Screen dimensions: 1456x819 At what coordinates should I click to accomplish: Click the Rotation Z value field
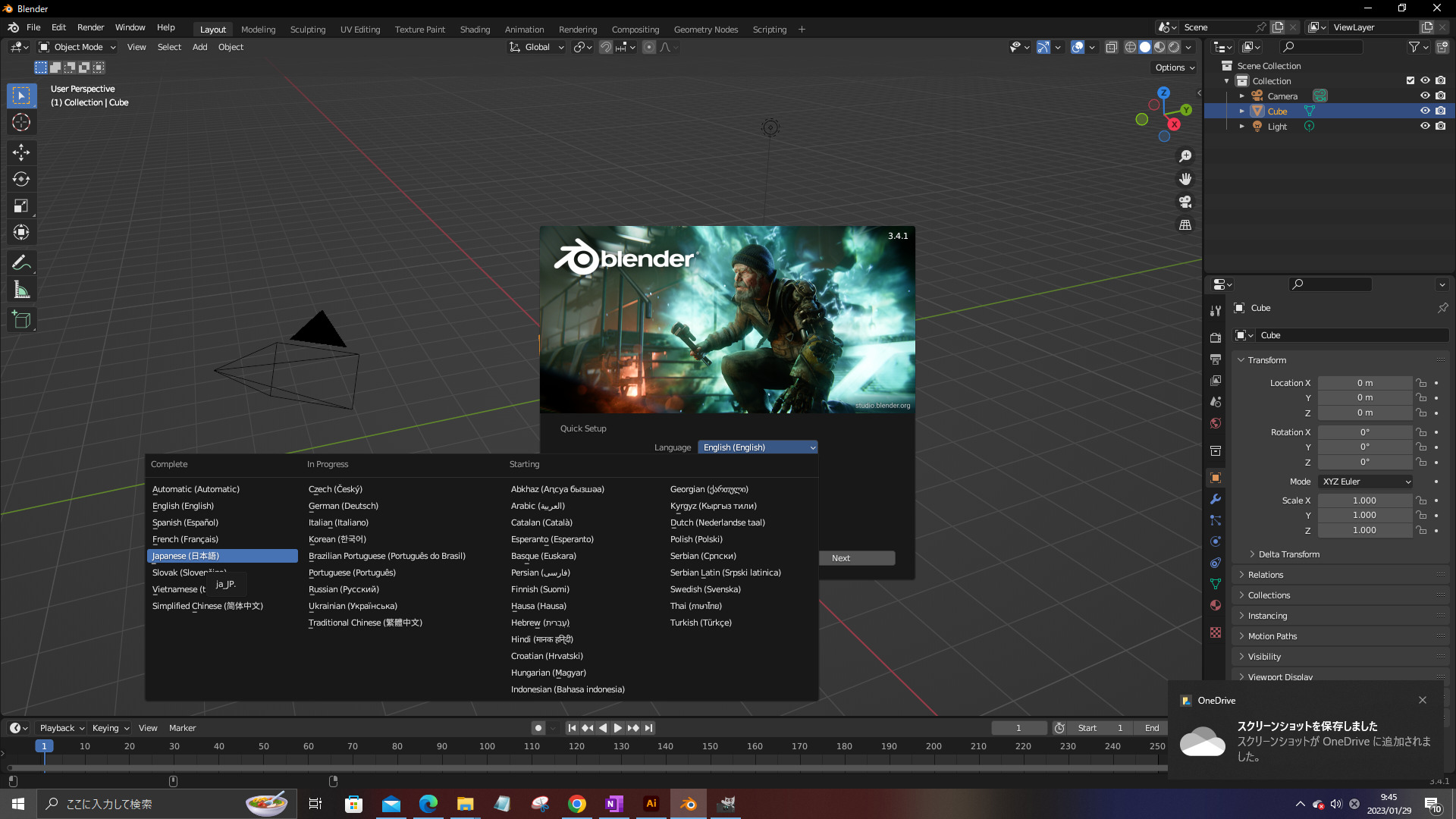click(x=1365, y=462)
